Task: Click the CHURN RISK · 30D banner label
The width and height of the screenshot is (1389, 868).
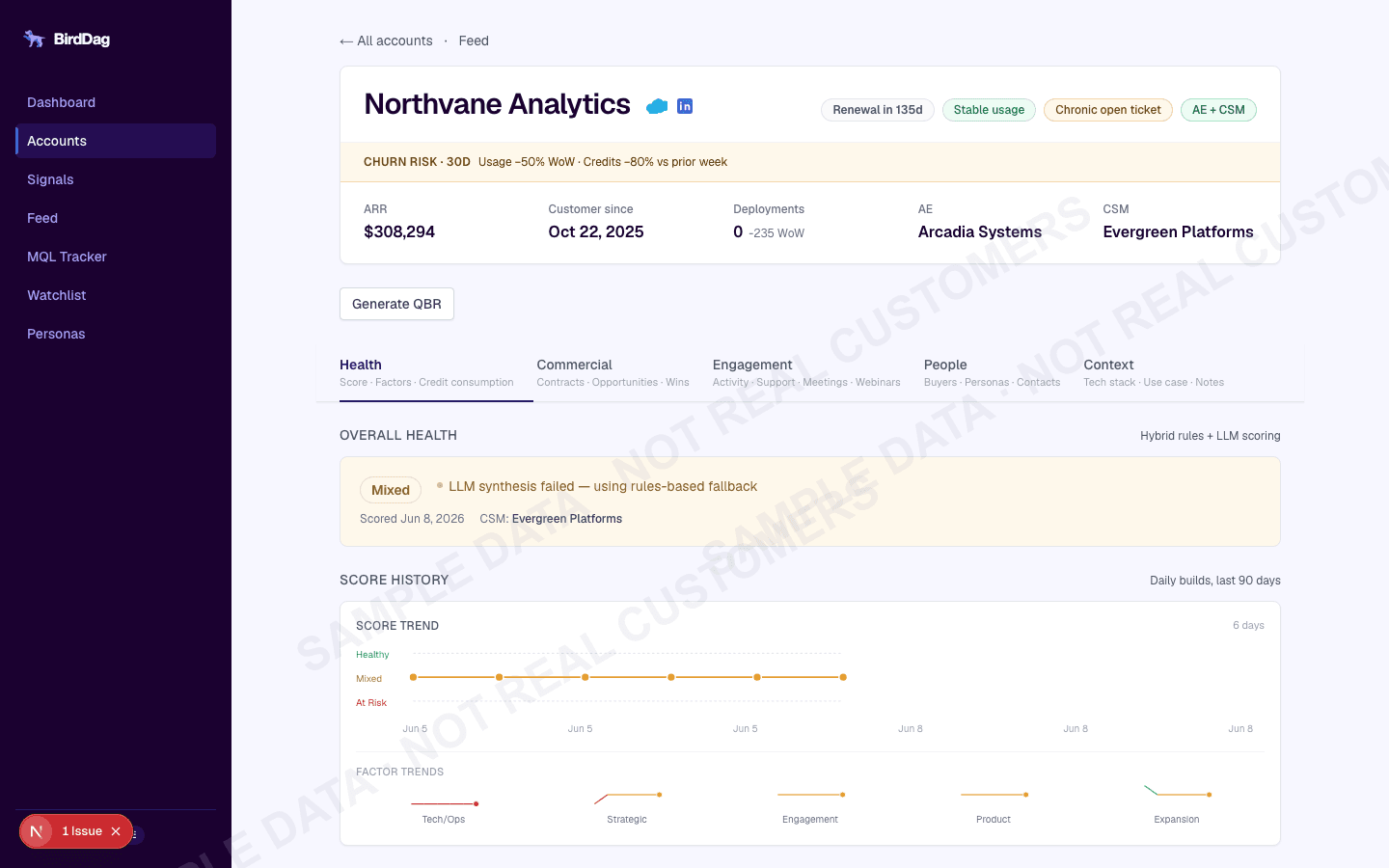Action: click(417, 162)
